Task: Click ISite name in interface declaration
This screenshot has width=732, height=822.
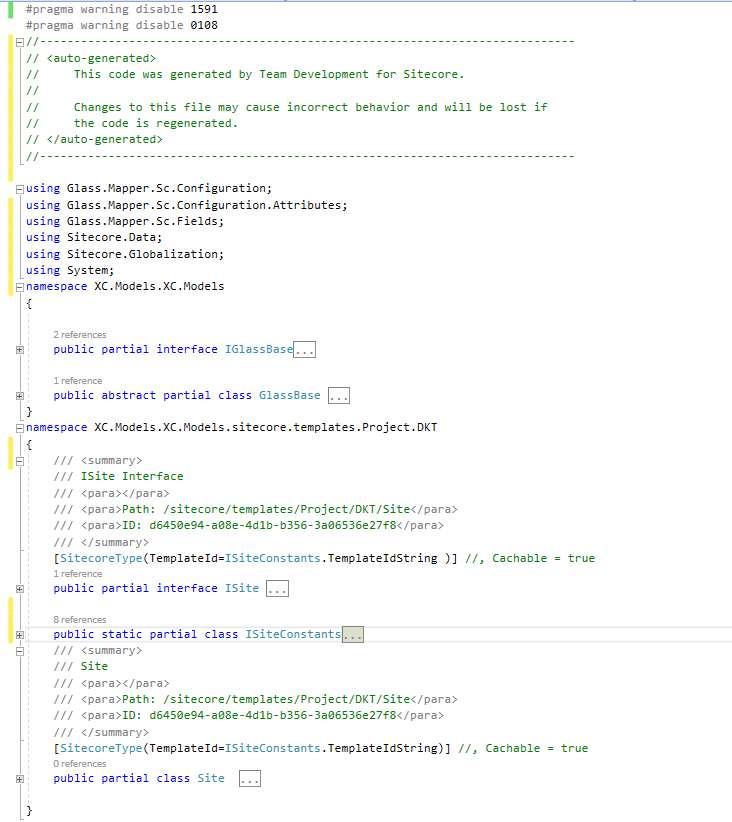Action: (242, 588)
